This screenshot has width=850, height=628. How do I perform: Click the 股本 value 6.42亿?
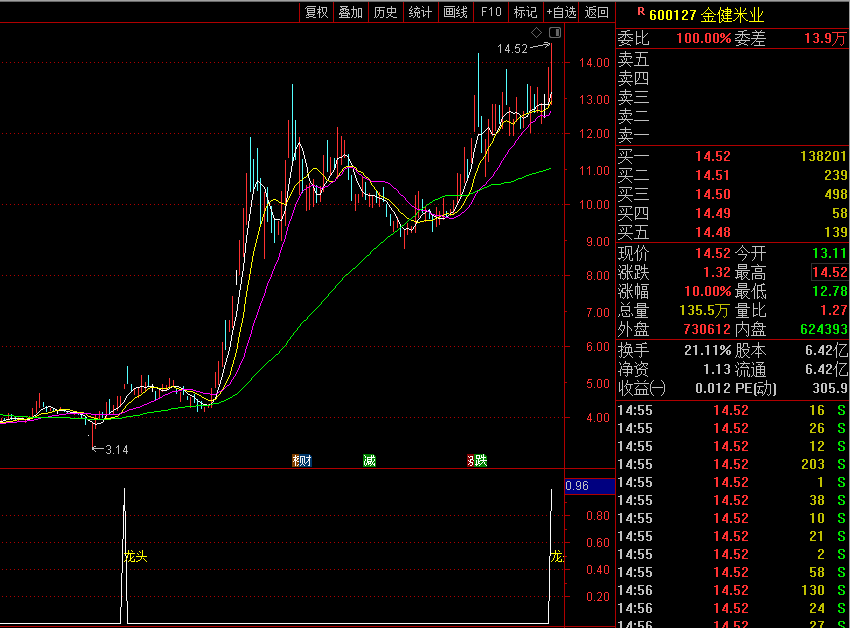826,350
